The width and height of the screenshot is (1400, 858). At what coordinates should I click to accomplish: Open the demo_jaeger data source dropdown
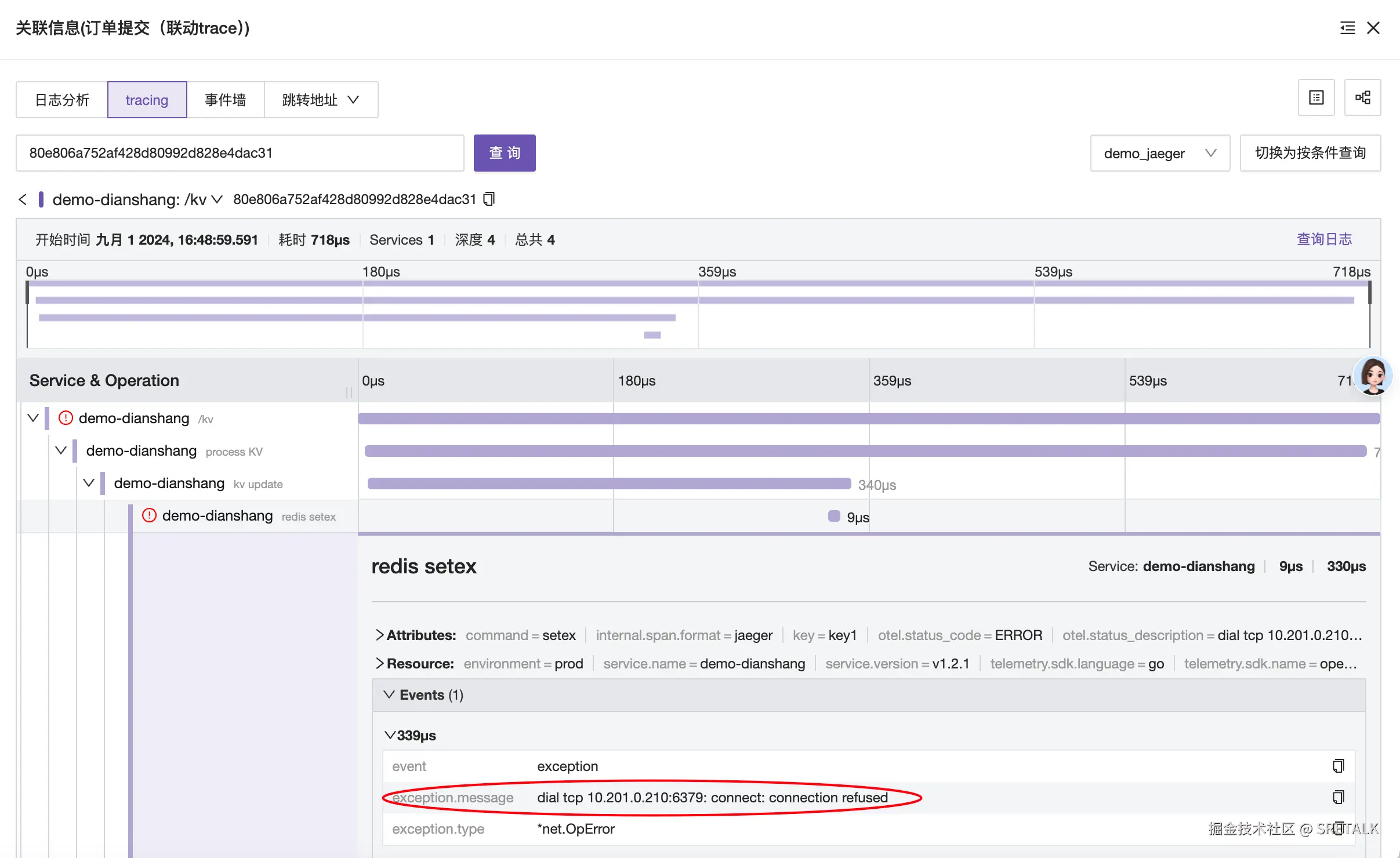click(x=1159, y=153)
